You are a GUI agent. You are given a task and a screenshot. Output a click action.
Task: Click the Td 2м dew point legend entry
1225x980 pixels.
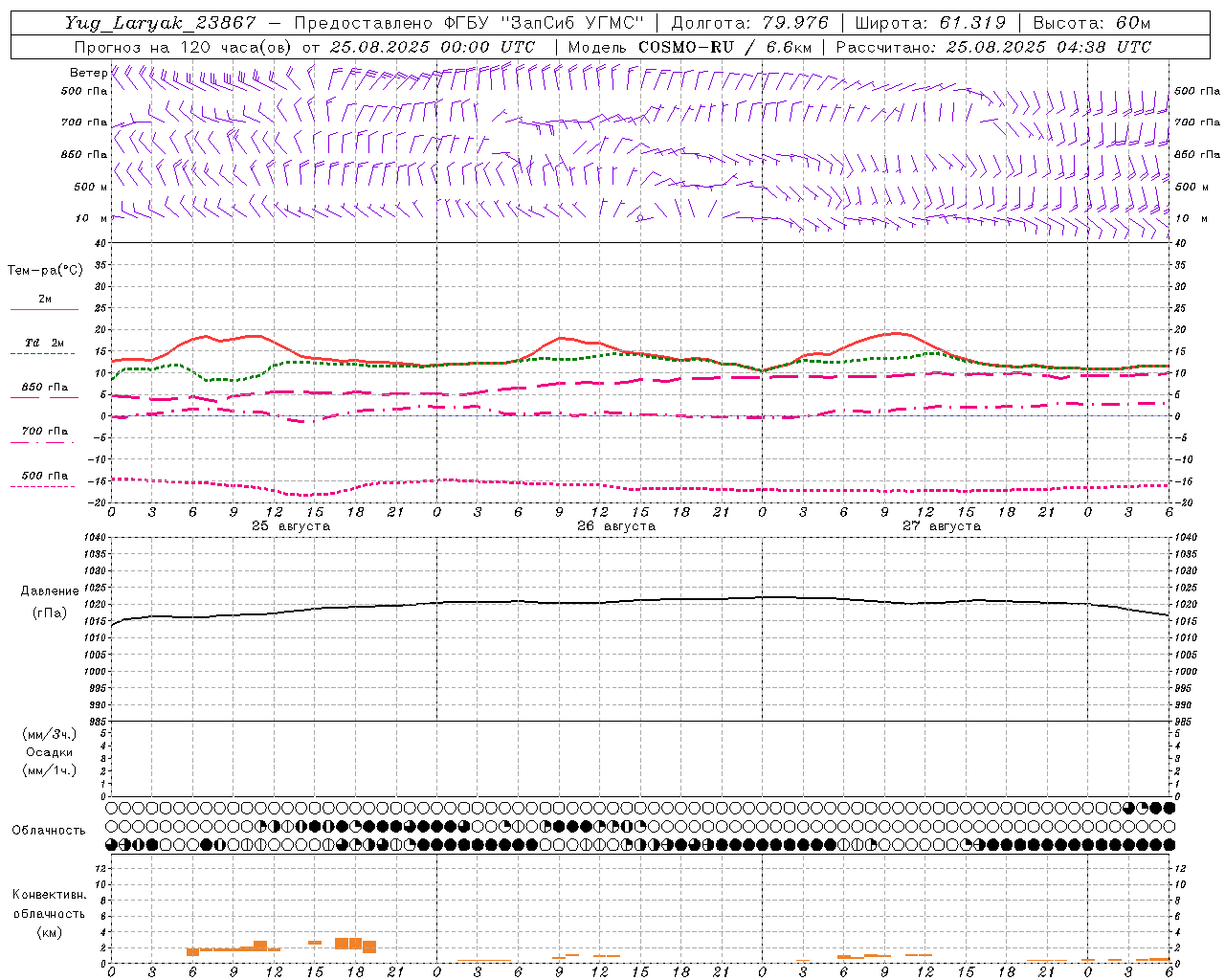tap(45, 343)
